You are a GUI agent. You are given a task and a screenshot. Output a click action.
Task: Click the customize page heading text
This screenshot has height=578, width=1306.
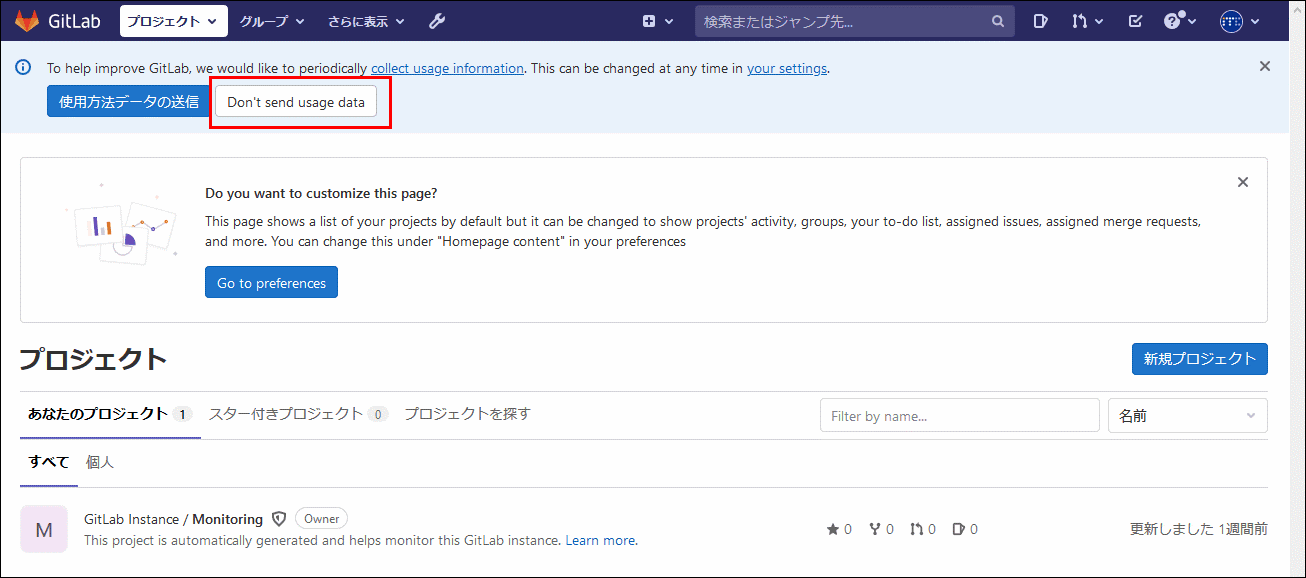pyautogui.click(x=321, y=193)
